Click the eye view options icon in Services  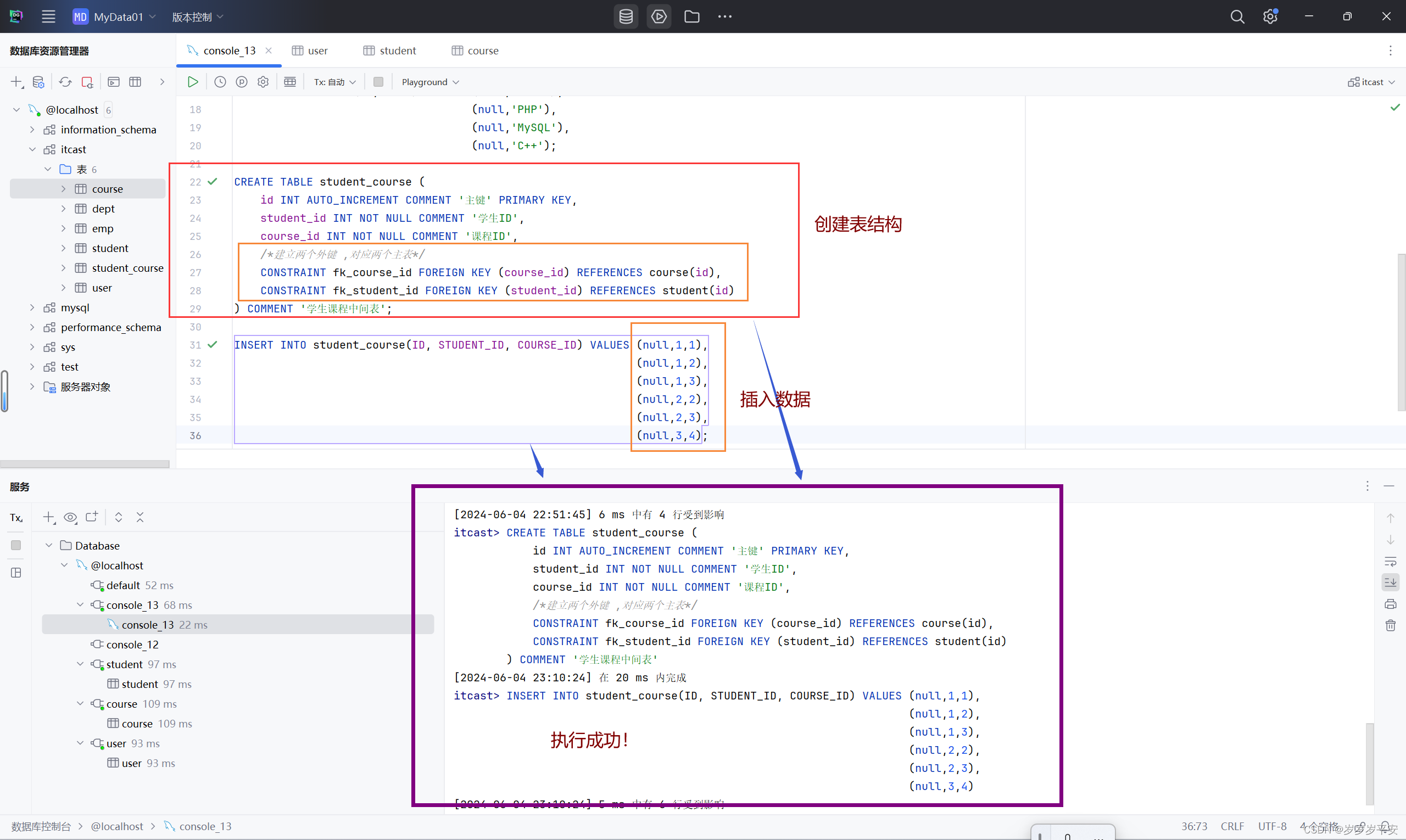pyautogui.click(x=70, y=517)
